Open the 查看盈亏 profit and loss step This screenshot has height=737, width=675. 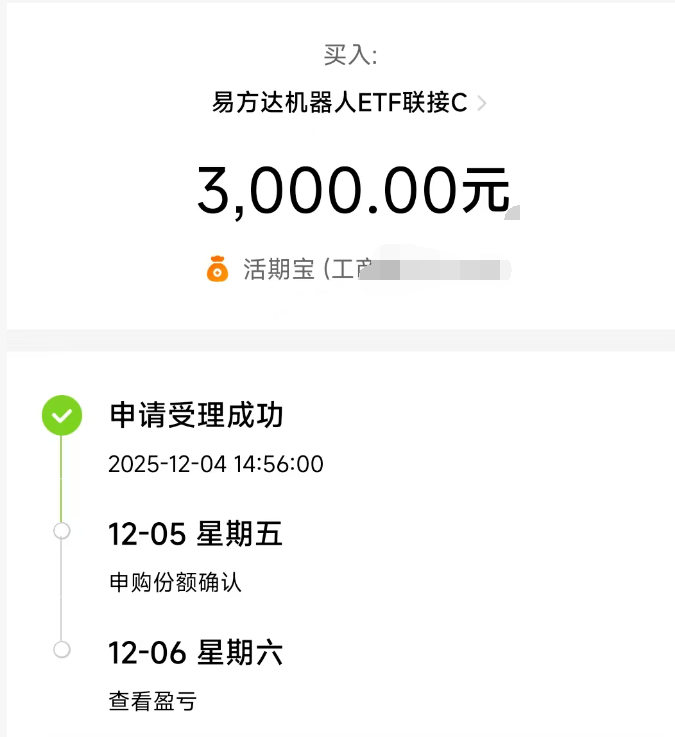[153, 701]
